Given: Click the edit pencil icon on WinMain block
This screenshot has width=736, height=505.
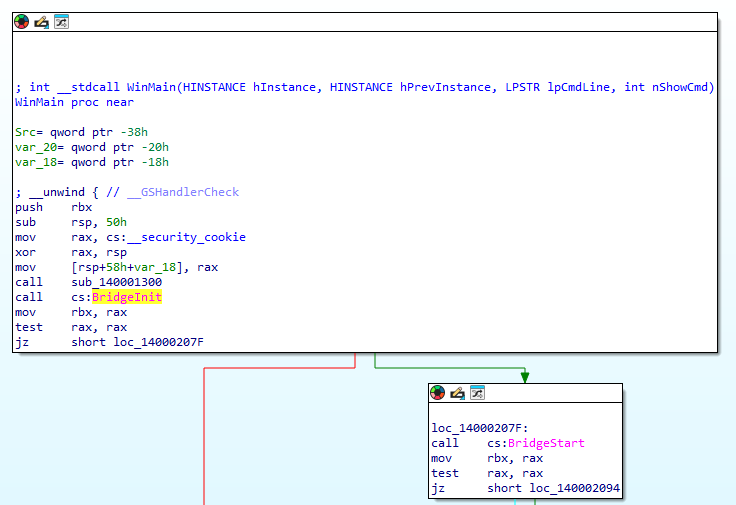Looking at the screenshot, I should pyautogui.click(x=41, y=21).
